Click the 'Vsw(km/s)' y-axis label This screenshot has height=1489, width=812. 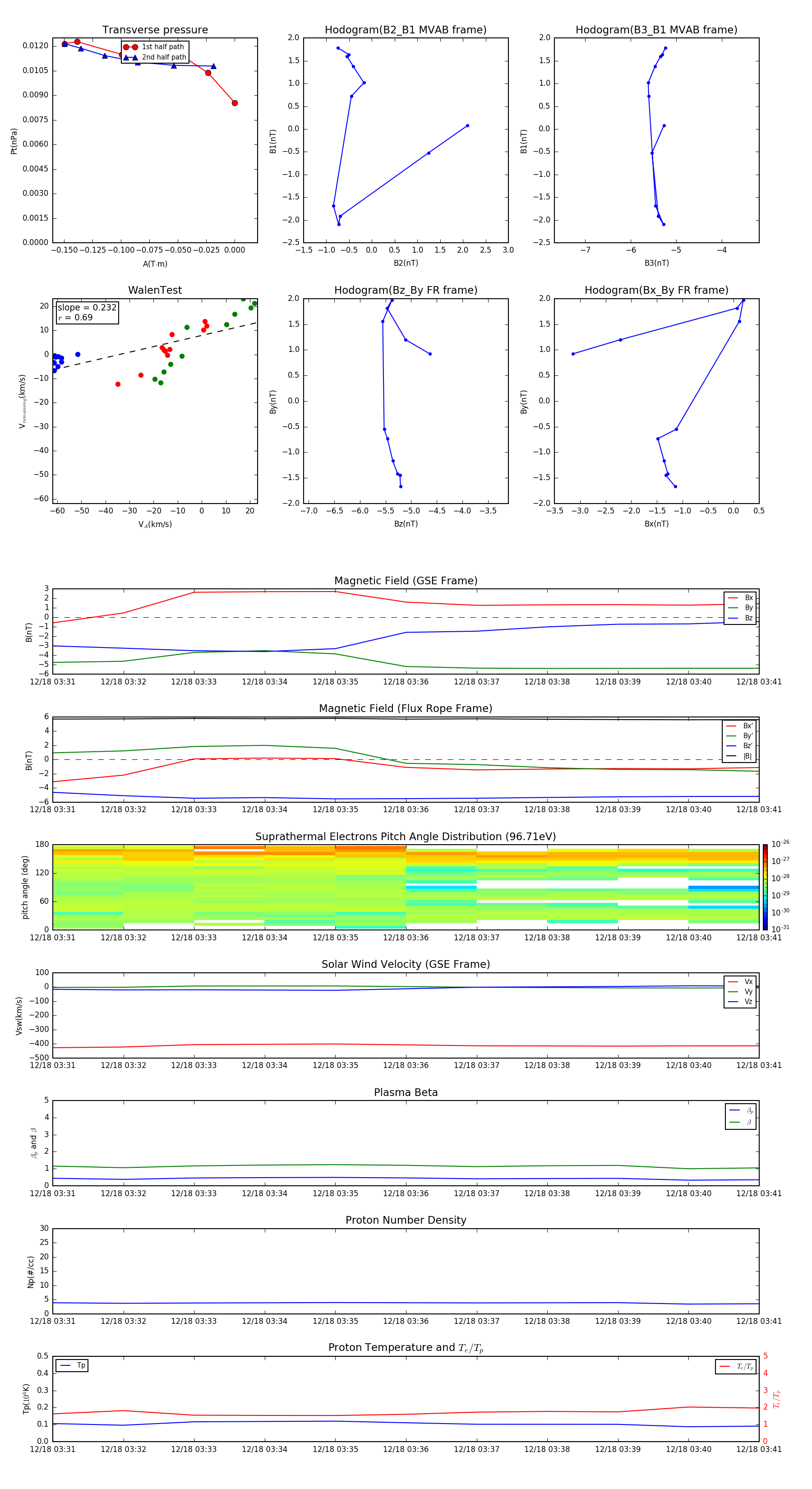tap(19, 1015)
